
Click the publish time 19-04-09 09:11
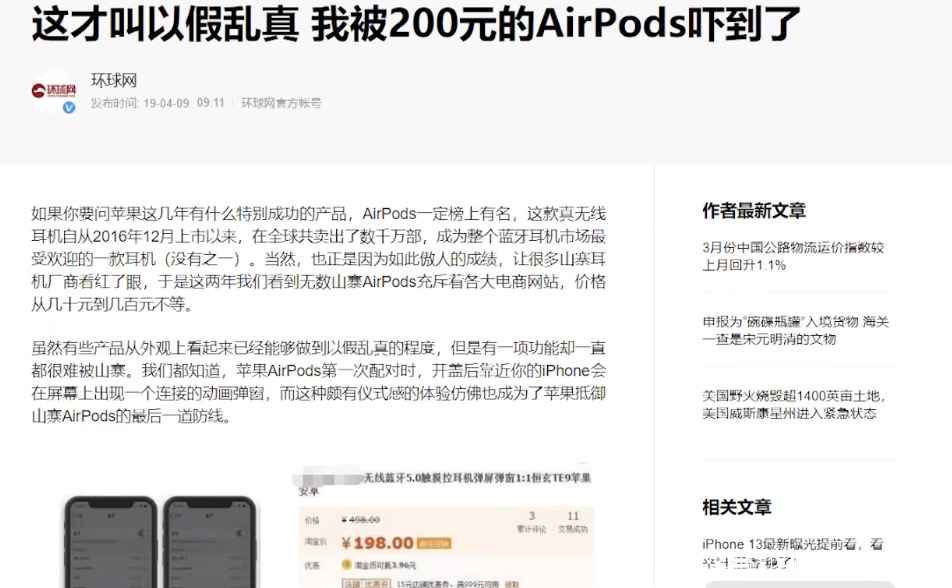[158, 103]
